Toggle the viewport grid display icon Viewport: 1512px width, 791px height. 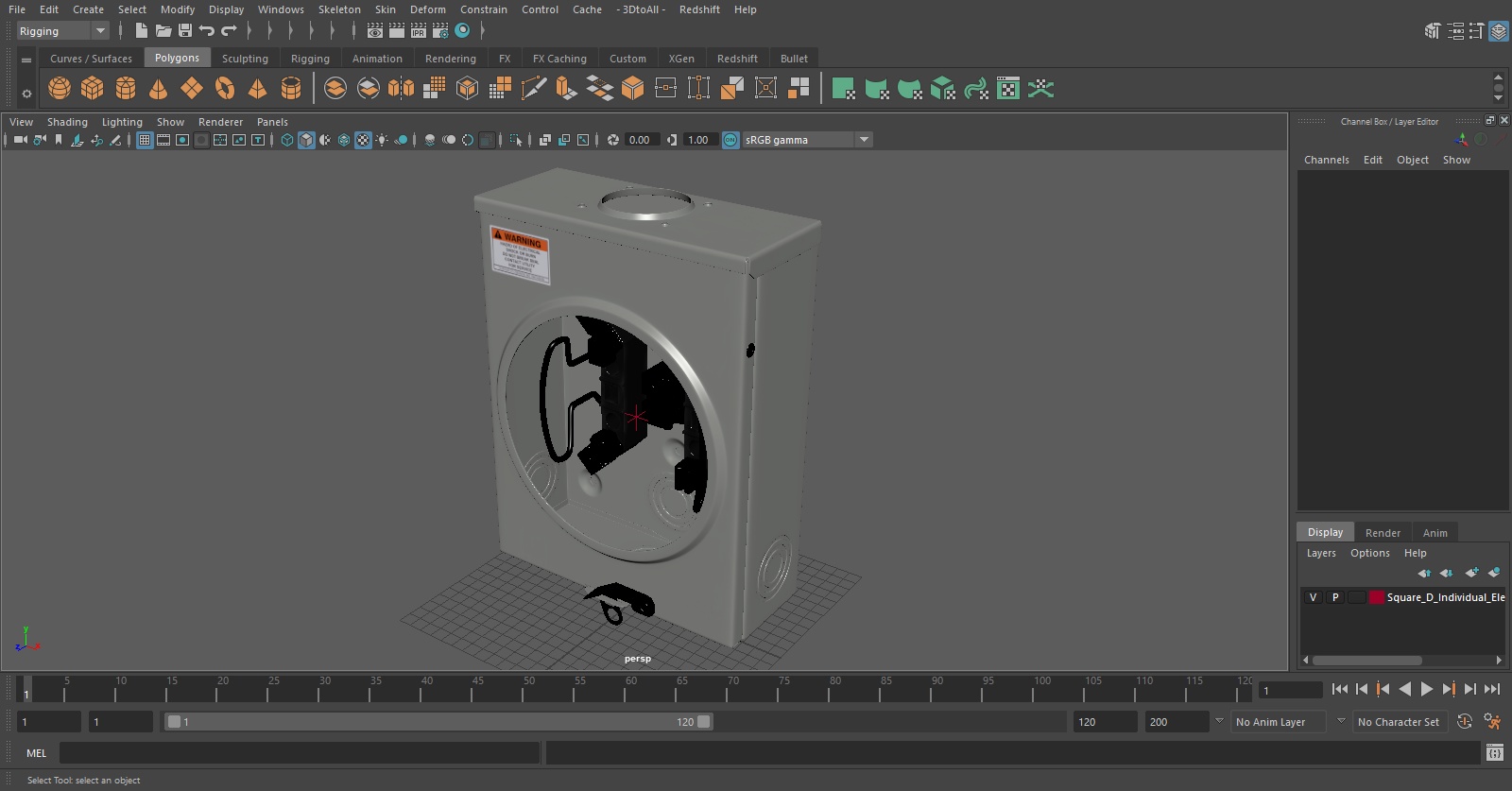point(145,140)
